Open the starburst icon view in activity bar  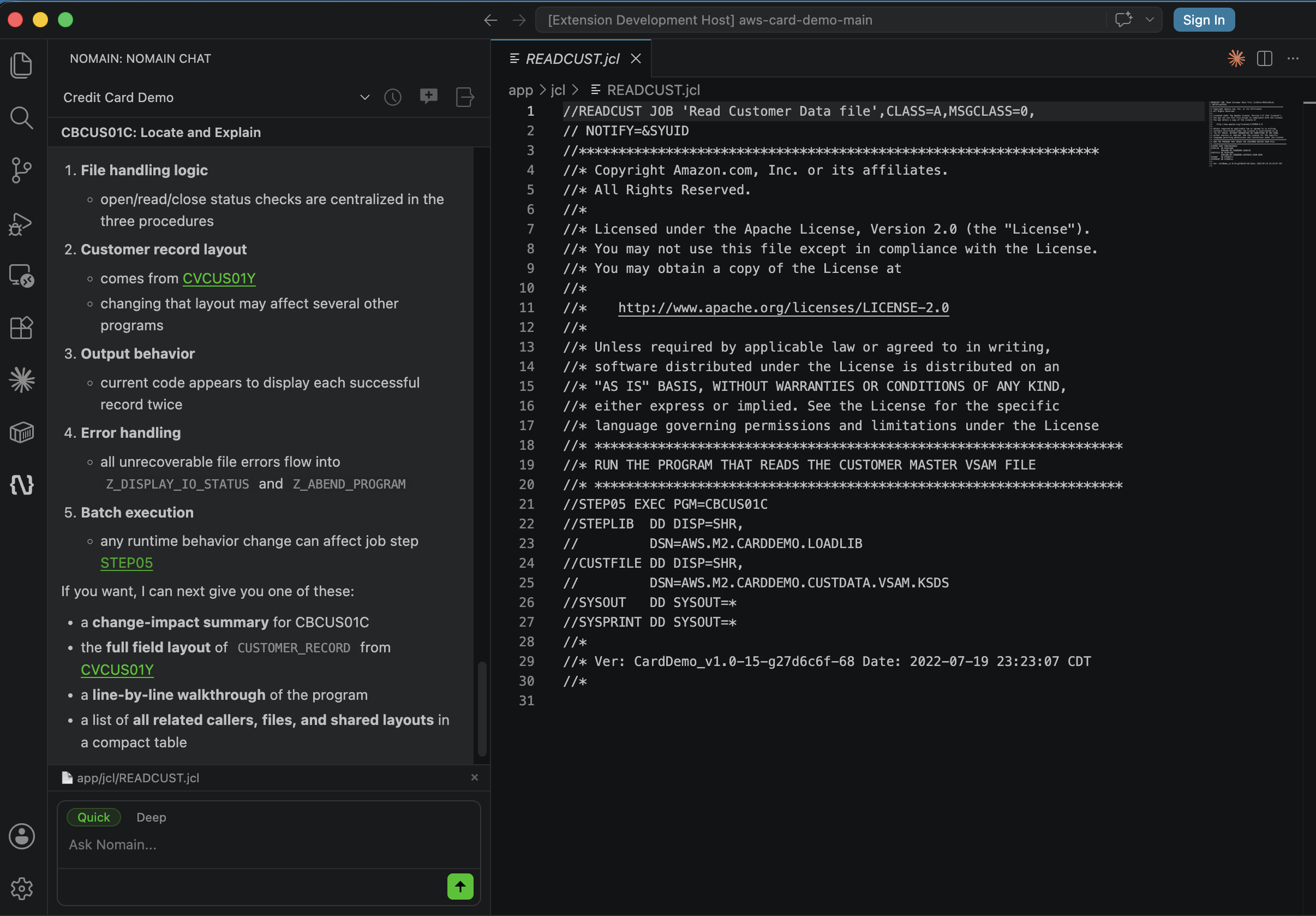click(x=22, y=380)
